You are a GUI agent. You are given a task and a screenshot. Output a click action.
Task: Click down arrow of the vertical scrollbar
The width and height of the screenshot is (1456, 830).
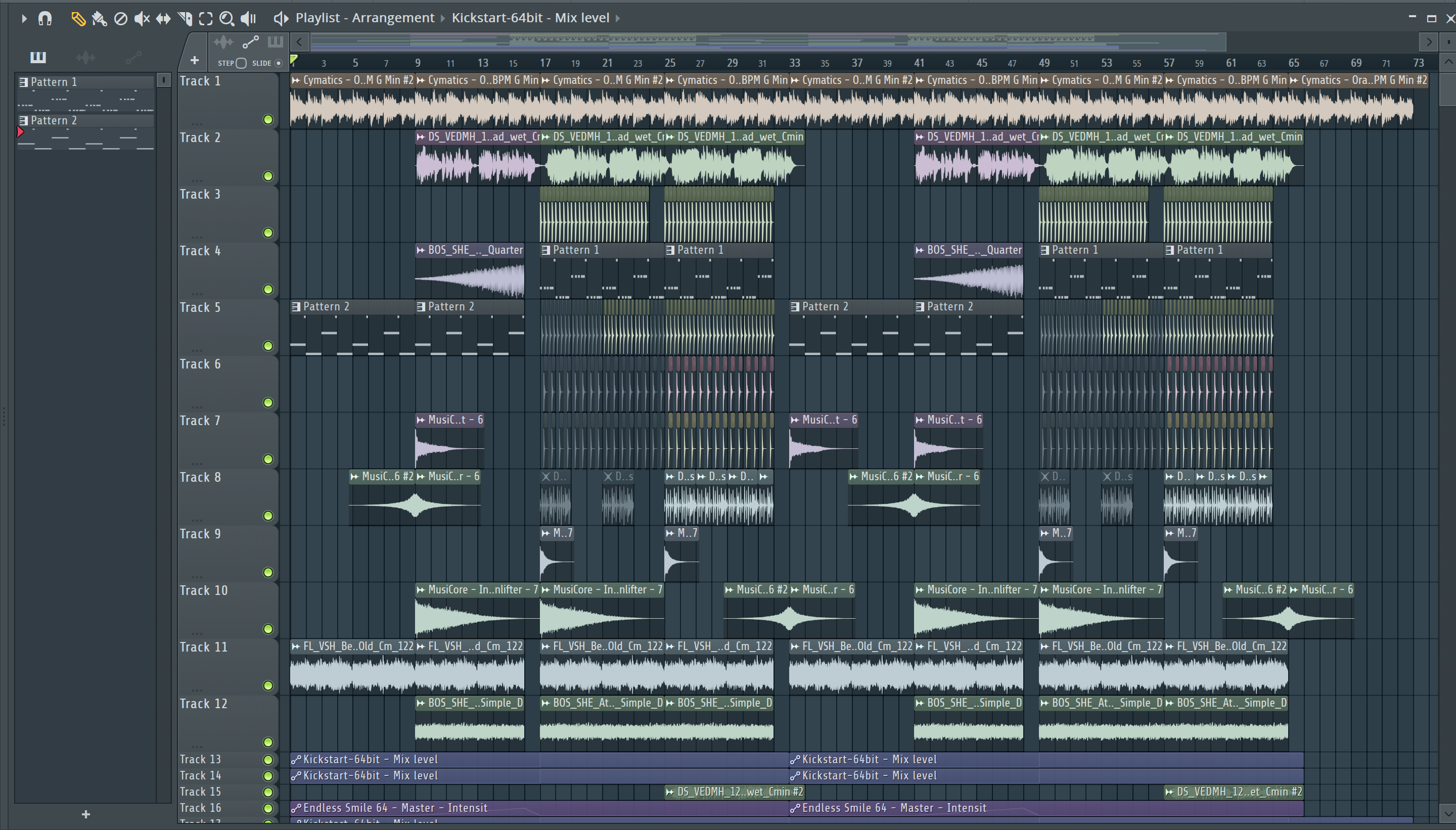point(1448,813)
